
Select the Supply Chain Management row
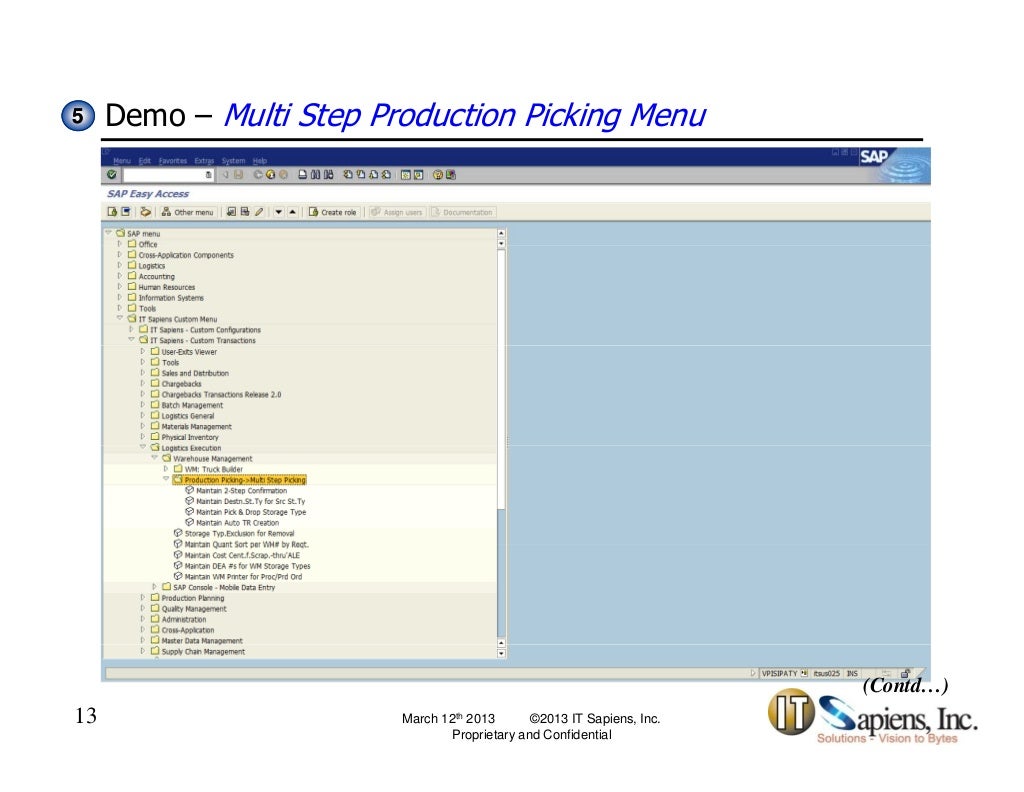point(203,652)
